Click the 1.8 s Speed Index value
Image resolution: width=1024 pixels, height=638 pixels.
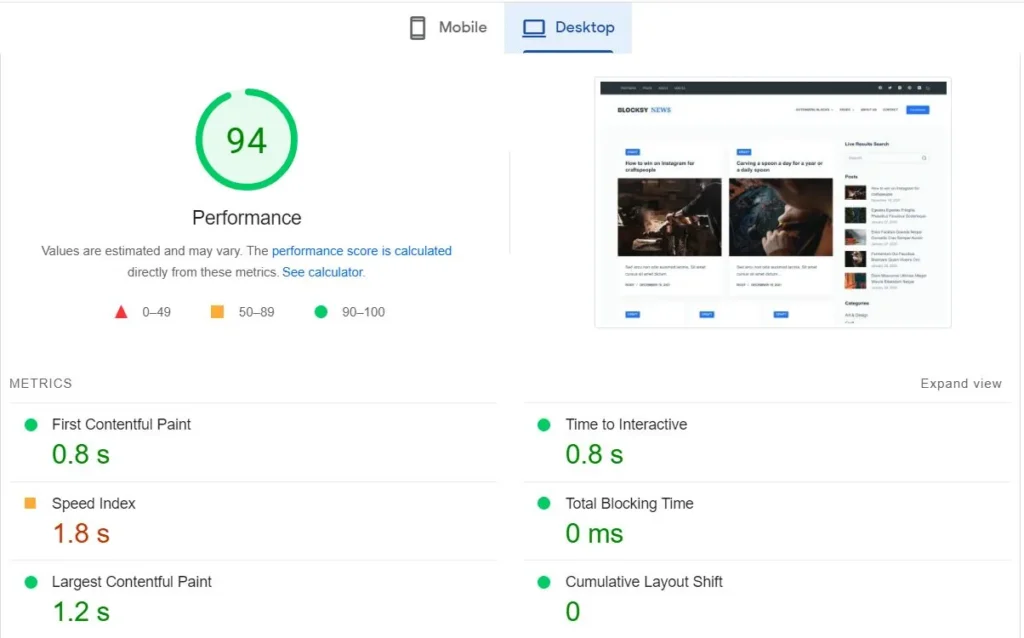[x=81, y=534]
